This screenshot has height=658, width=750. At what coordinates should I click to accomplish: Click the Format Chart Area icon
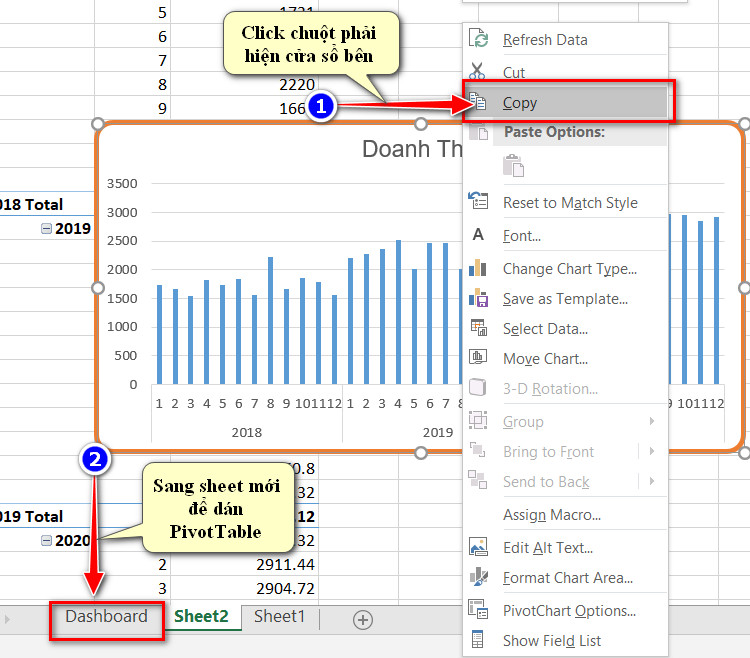pos(479,577)
